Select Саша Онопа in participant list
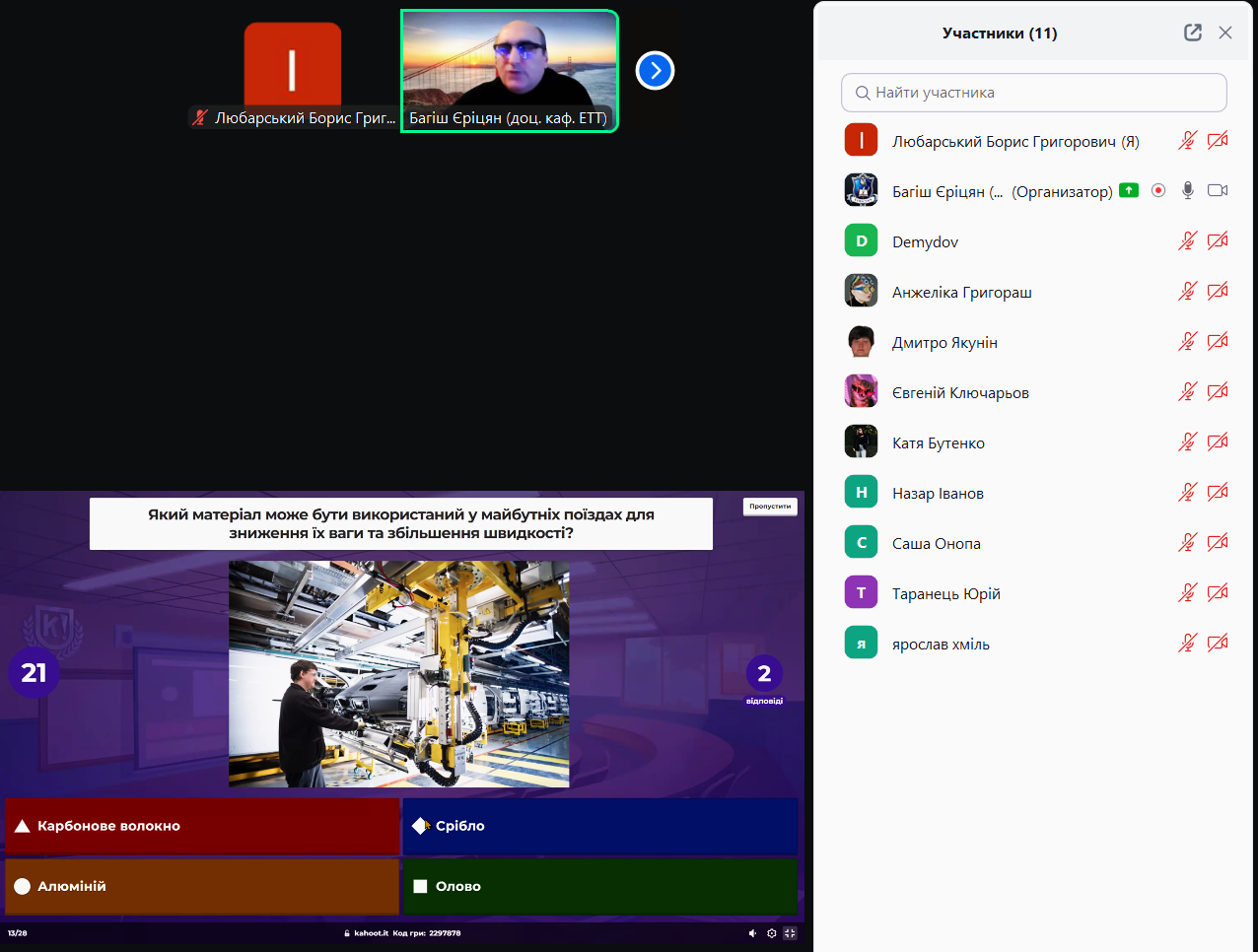1258x952 pixels. tap(1034, 543)
